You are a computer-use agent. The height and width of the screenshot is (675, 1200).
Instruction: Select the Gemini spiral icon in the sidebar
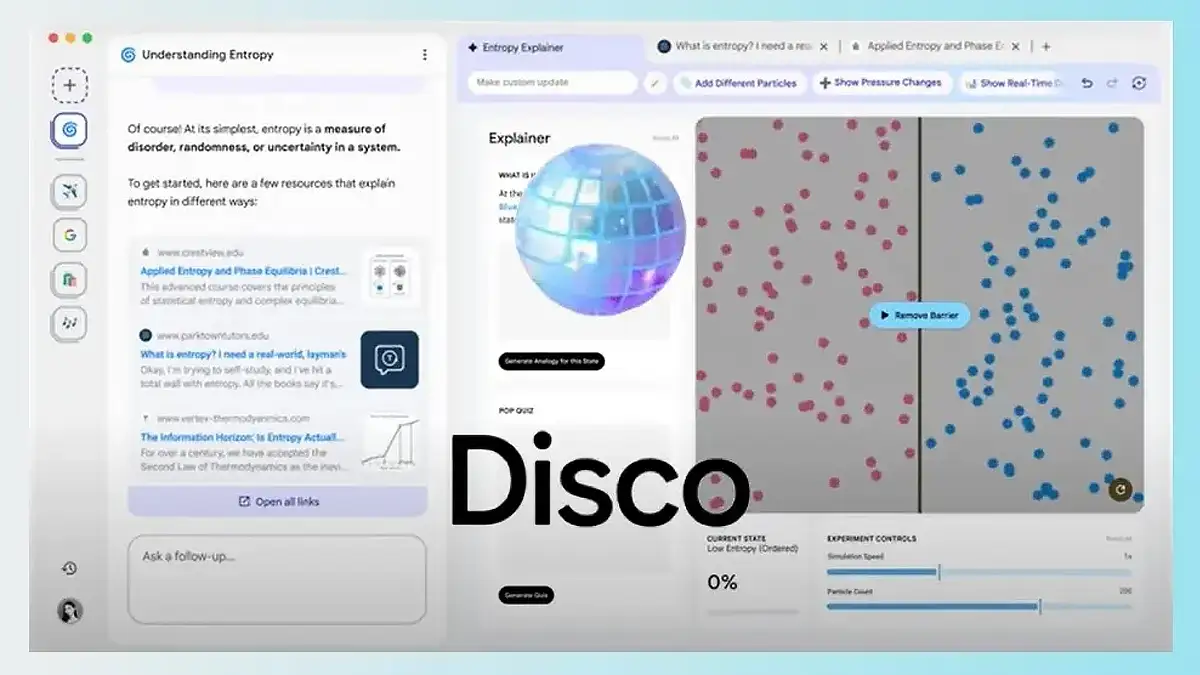[x=68, y=130]
